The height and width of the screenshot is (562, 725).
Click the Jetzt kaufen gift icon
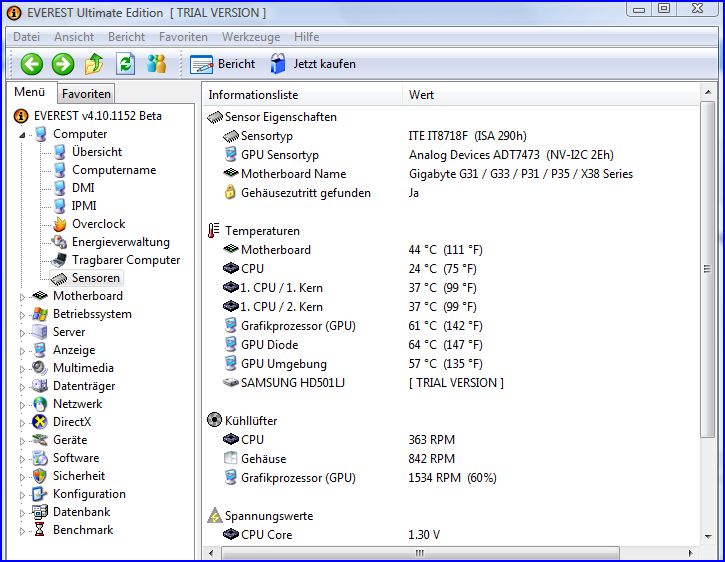point(277,64)
